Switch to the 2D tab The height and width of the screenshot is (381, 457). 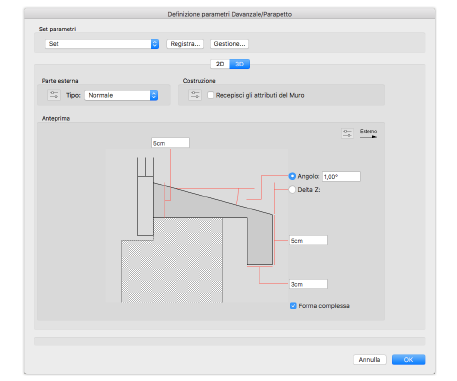point(220,64)
